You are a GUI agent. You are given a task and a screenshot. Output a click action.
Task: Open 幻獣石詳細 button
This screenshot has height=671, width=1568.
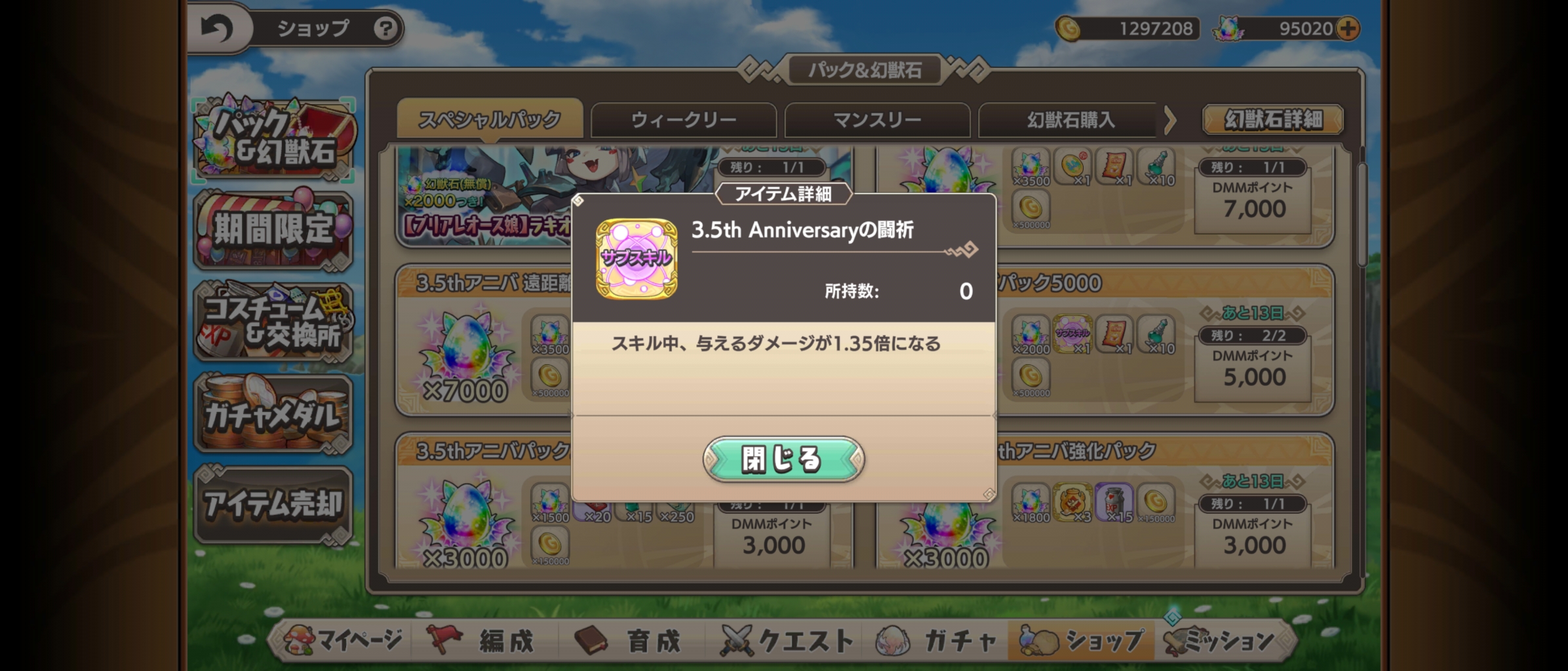(1273, 120)
